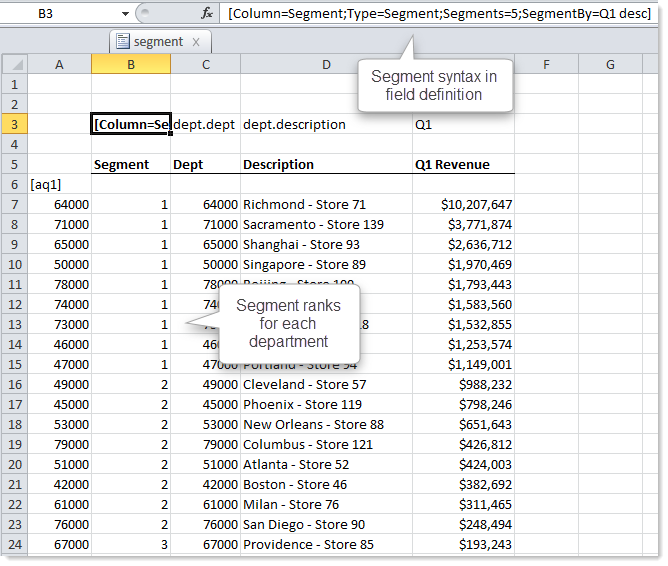Select the Segment column heading cell
Screen dimensions: 668x566
click(131, 165)
